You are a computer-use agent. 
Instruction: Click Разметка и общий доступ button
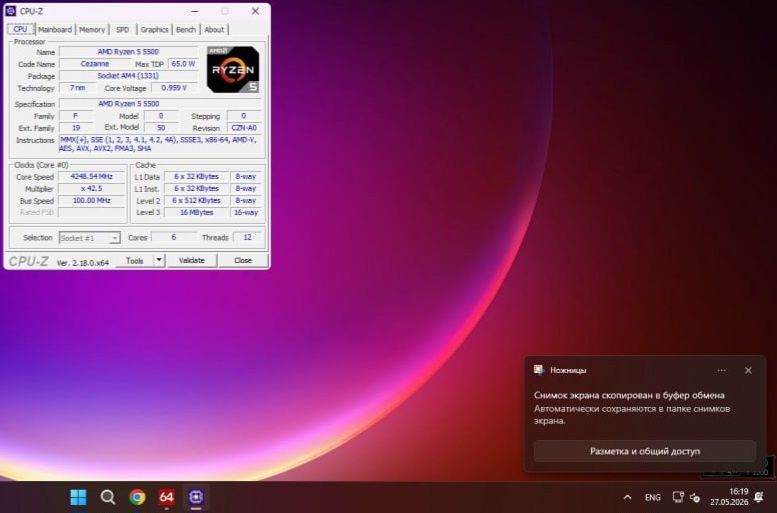[645, 451]
